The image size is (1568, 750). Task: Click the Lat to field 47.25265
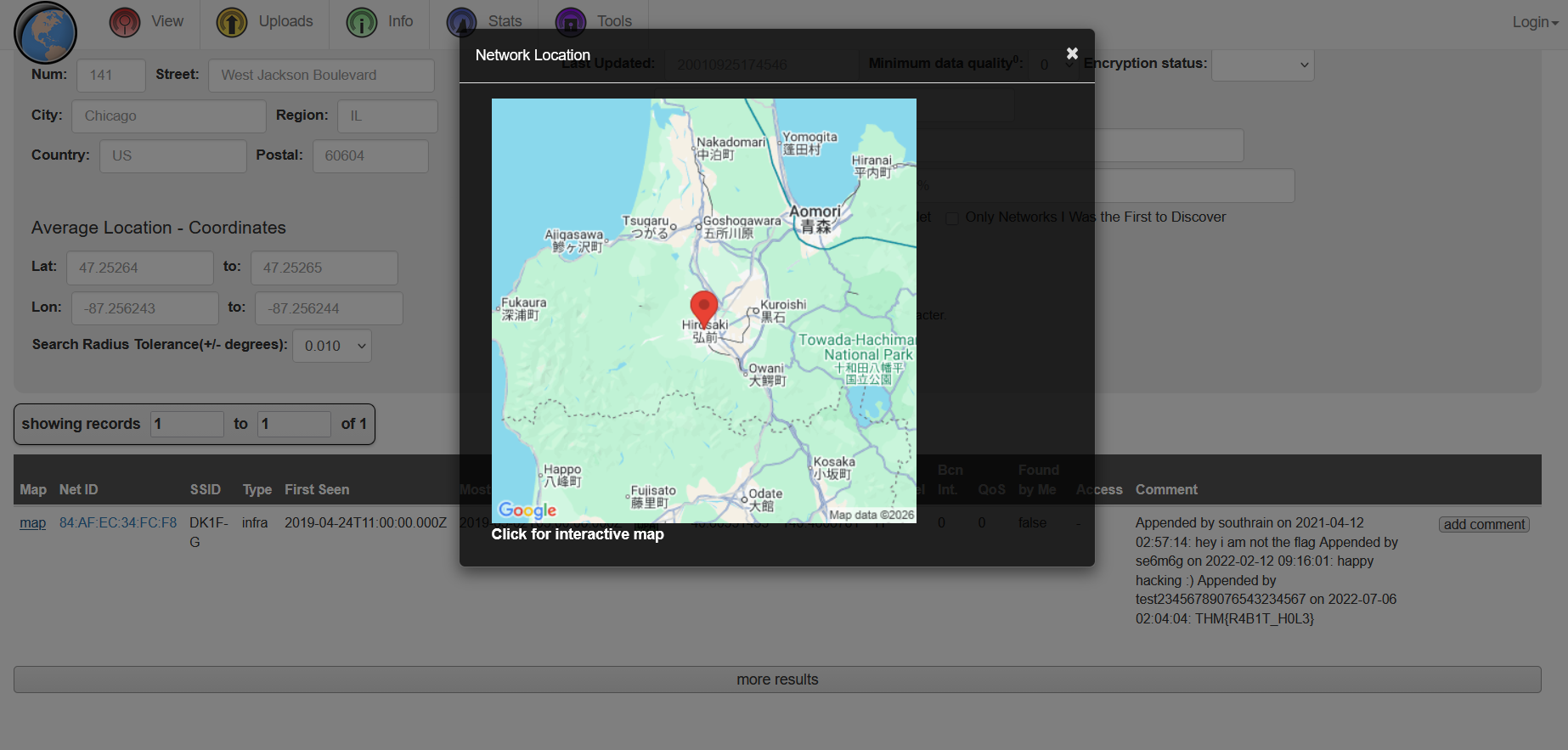(x=324, y=268)
